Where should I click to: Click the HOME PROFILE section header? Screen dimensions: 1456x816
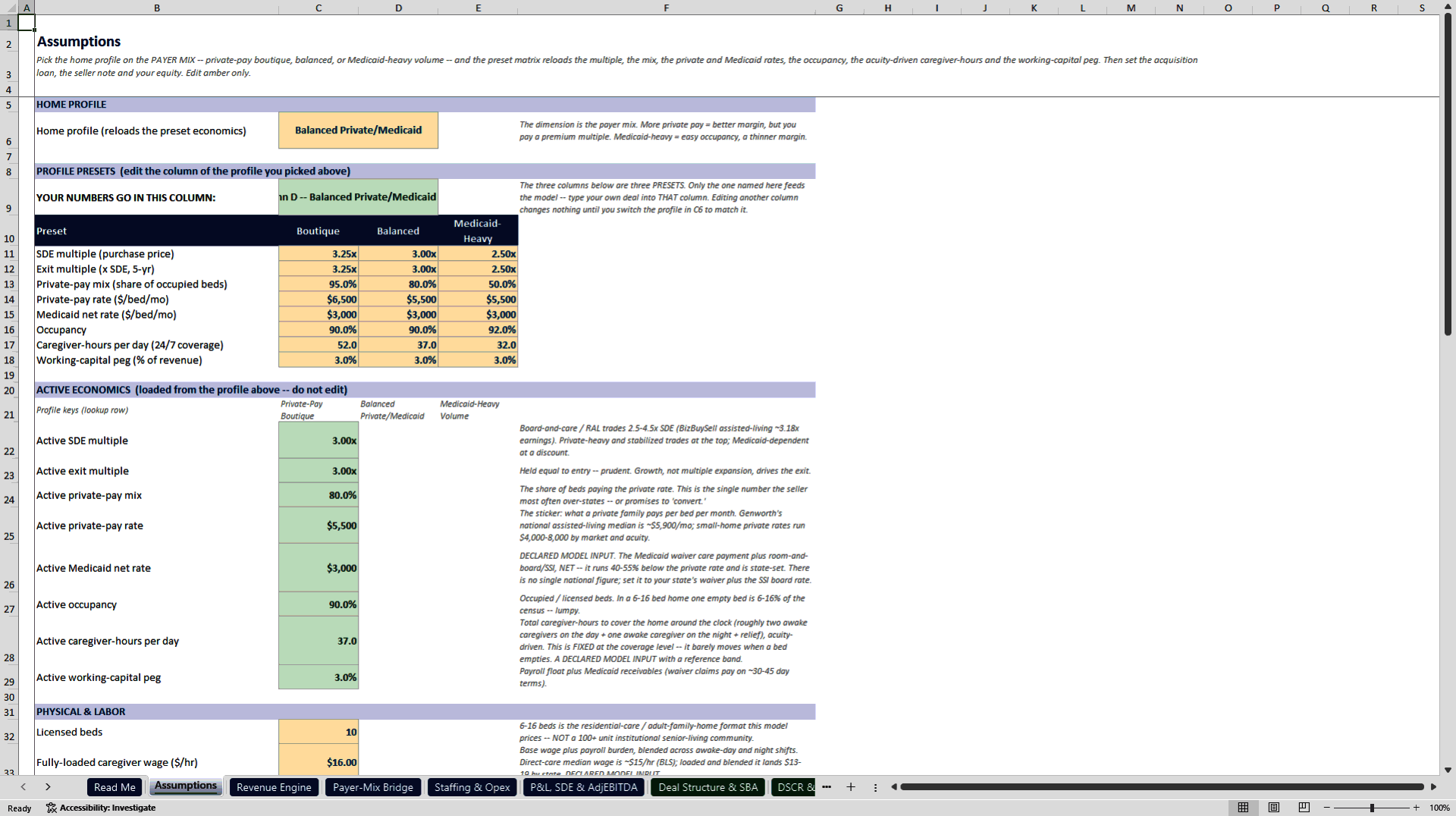425,105
